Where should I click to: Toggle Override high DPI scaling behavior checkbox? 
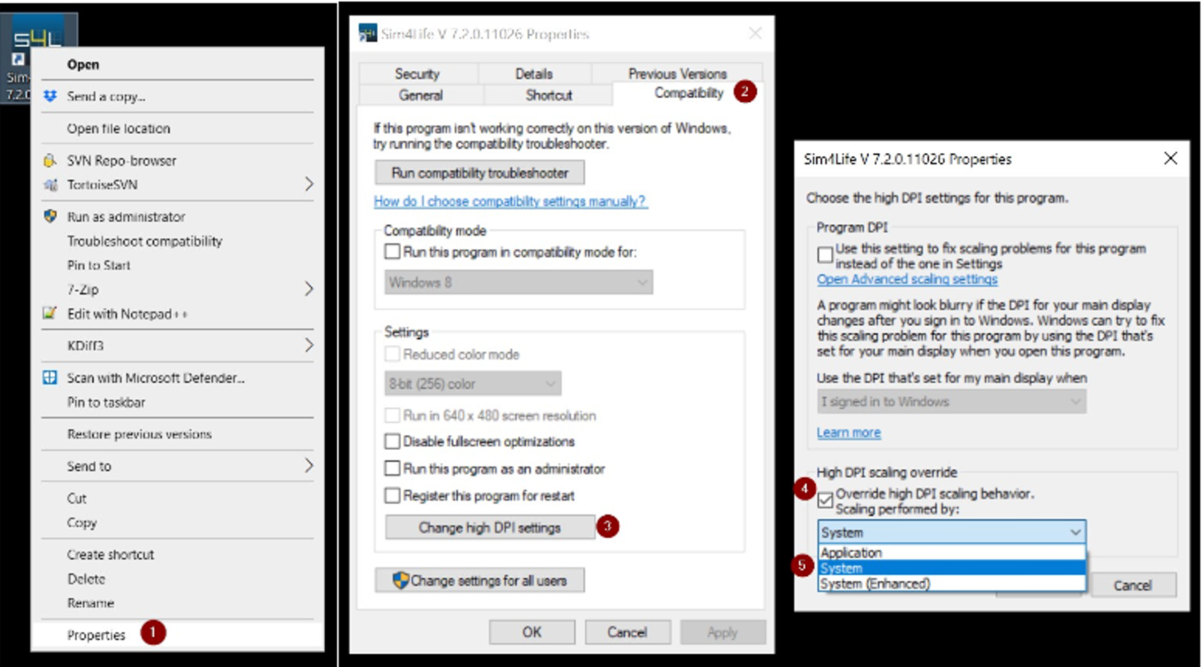click(x=825, y=497)
